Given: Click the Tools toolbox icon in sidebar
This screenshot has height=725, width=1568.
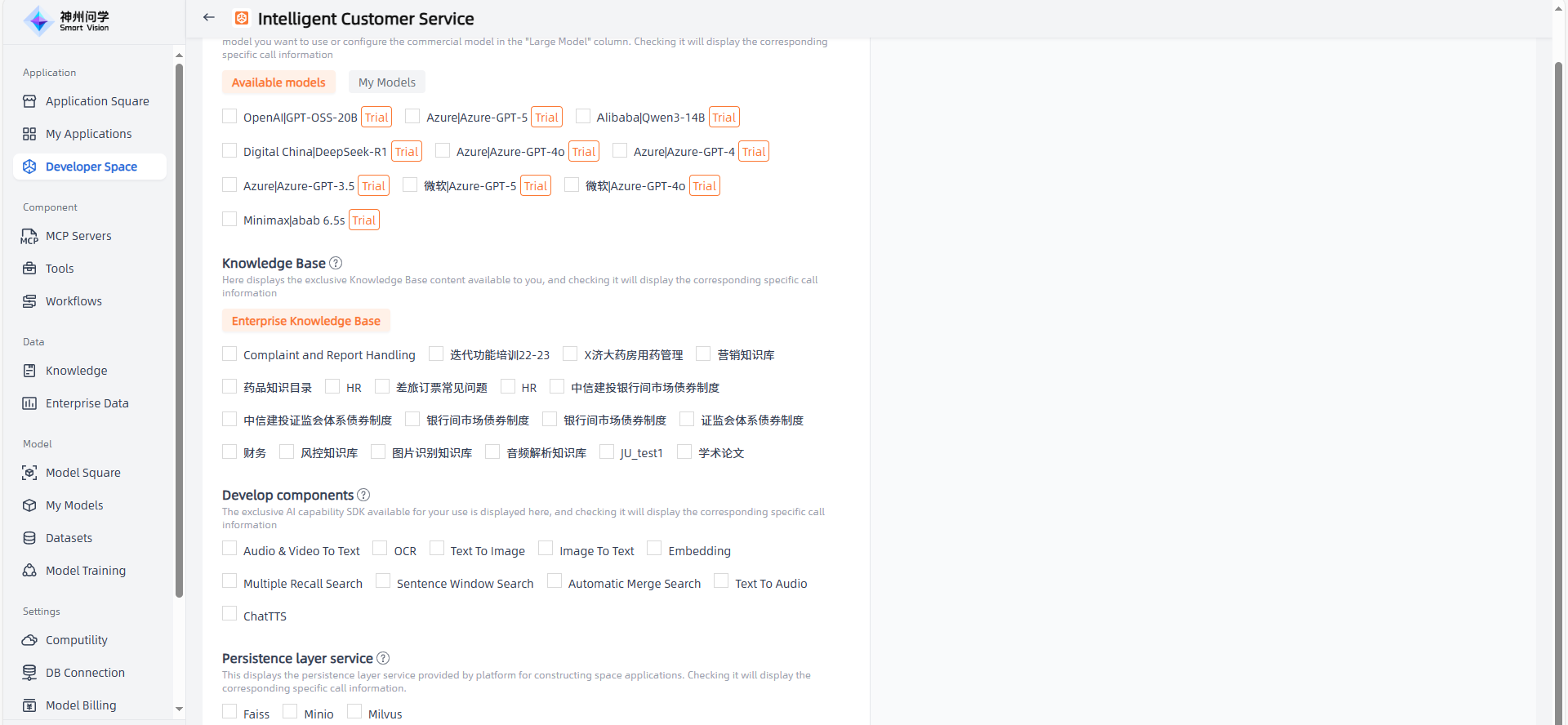Looking at the screenshot, I should coord(29,269).
